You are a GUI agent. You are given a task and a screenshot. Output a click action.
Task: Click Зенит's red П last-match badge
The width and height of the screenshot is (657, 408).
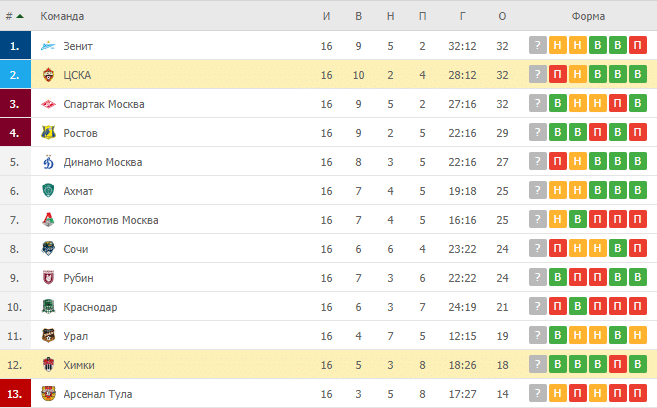tap(637, 45)
